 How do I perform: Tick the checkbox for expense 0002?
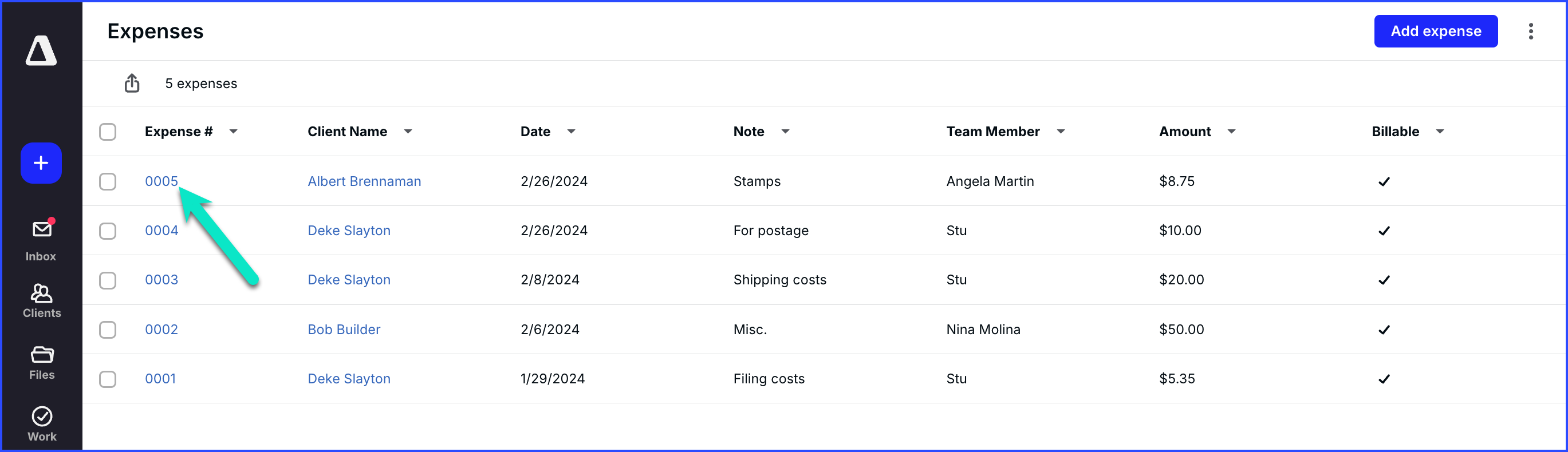108,330
